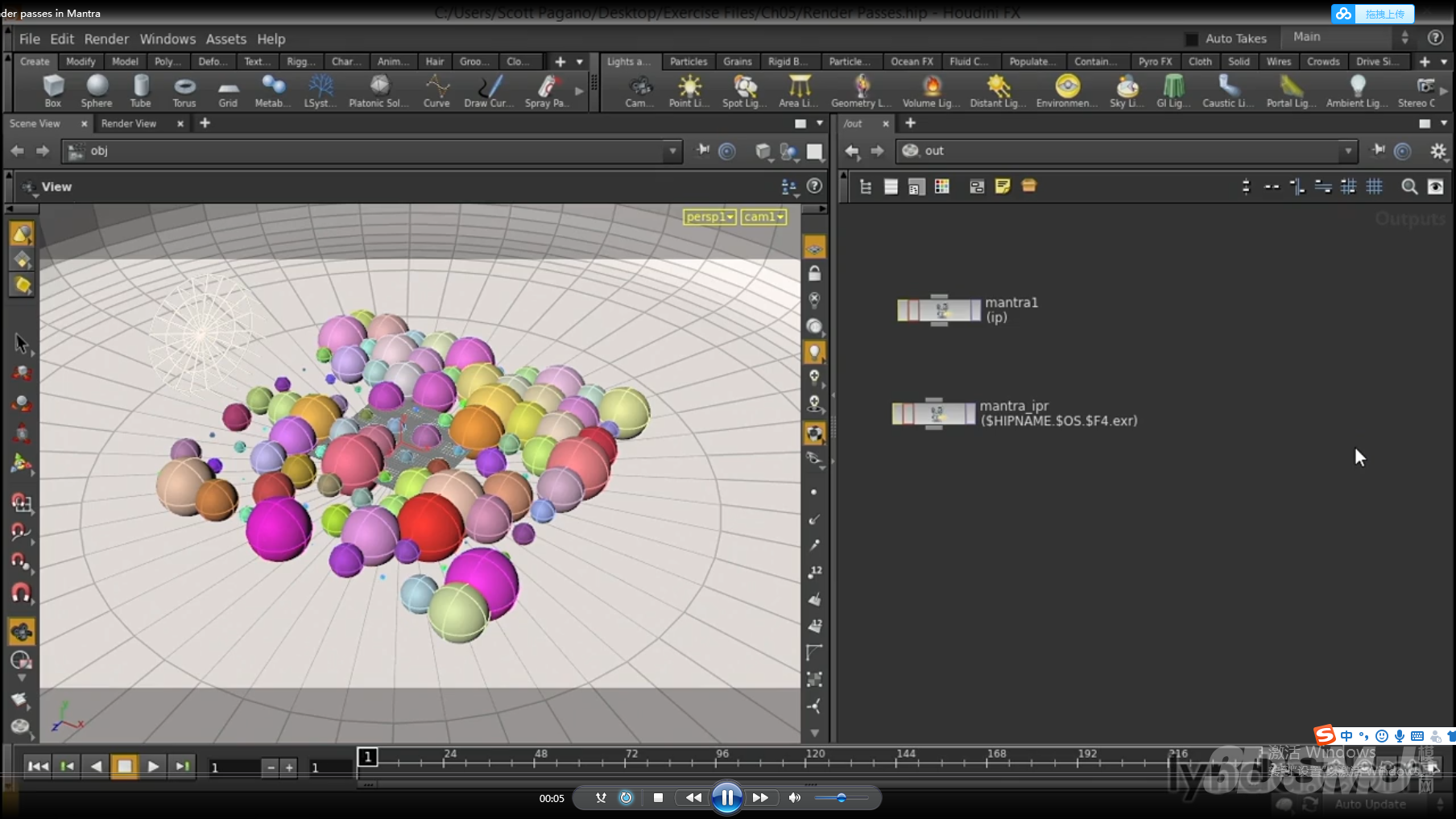
Task: Add a Distant Light
Action: coord(999,90)
